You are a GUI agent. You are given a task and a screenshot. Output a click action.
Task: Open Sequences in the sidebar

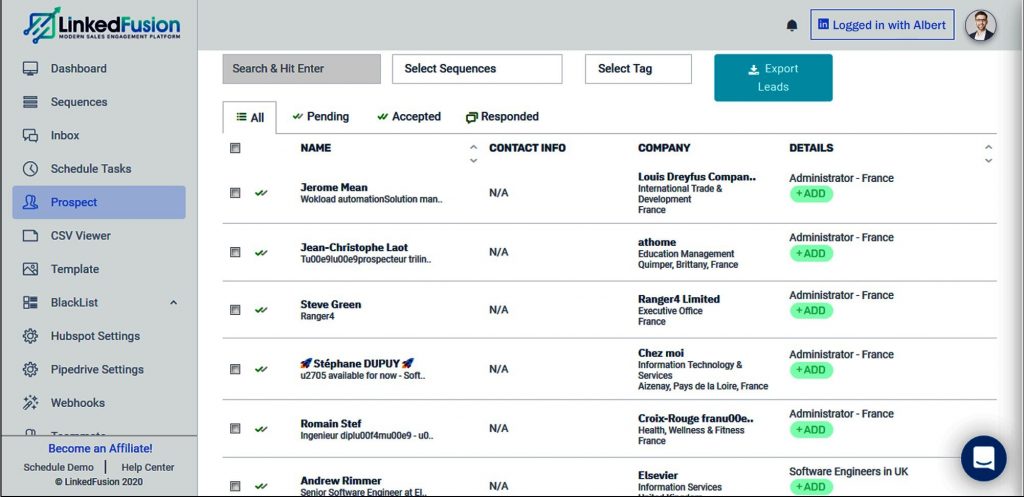pyautogui.click(x=99, y=102)
